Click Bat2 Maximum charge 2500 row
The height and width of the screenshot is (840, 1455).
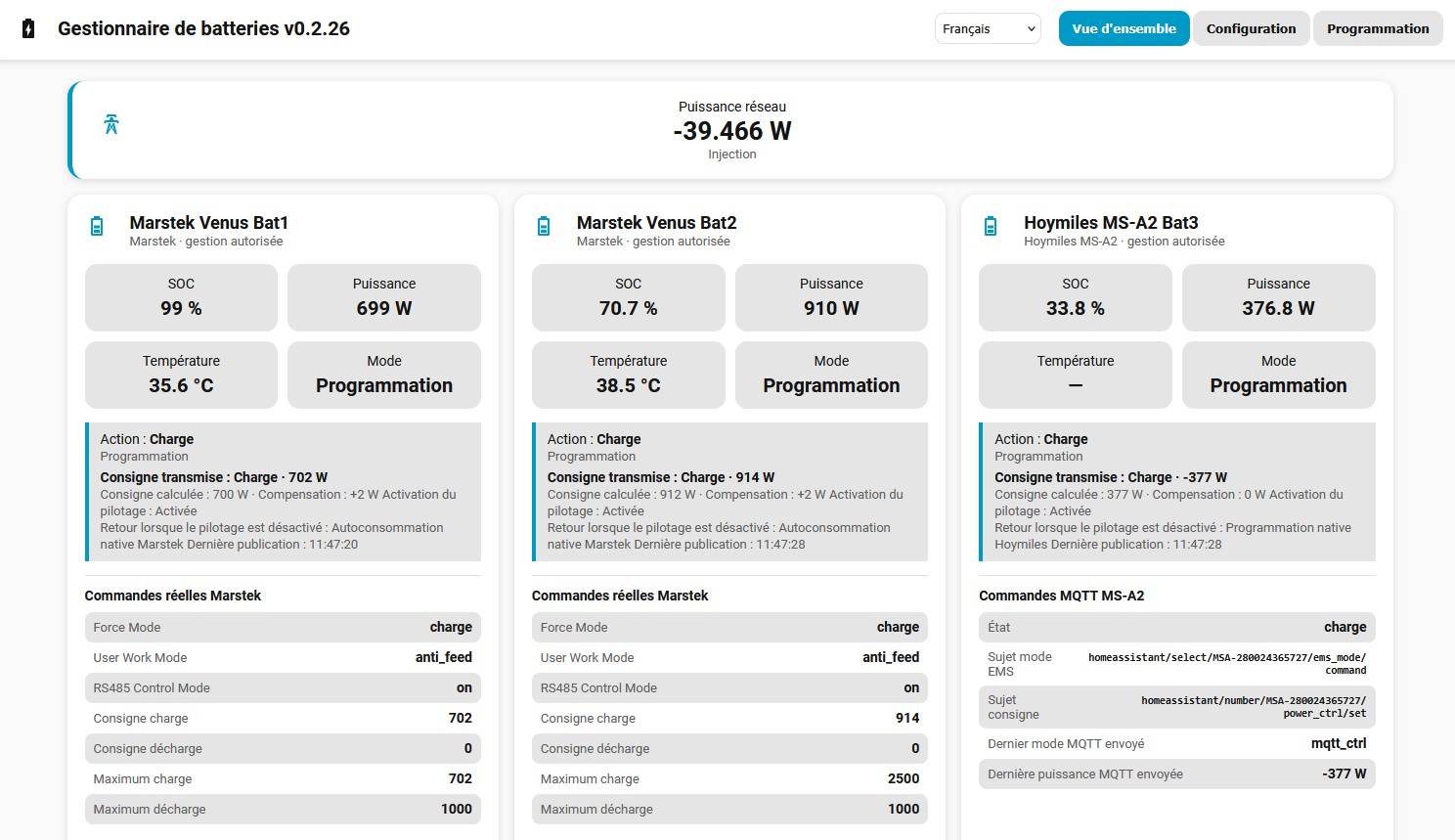[729, 778]
